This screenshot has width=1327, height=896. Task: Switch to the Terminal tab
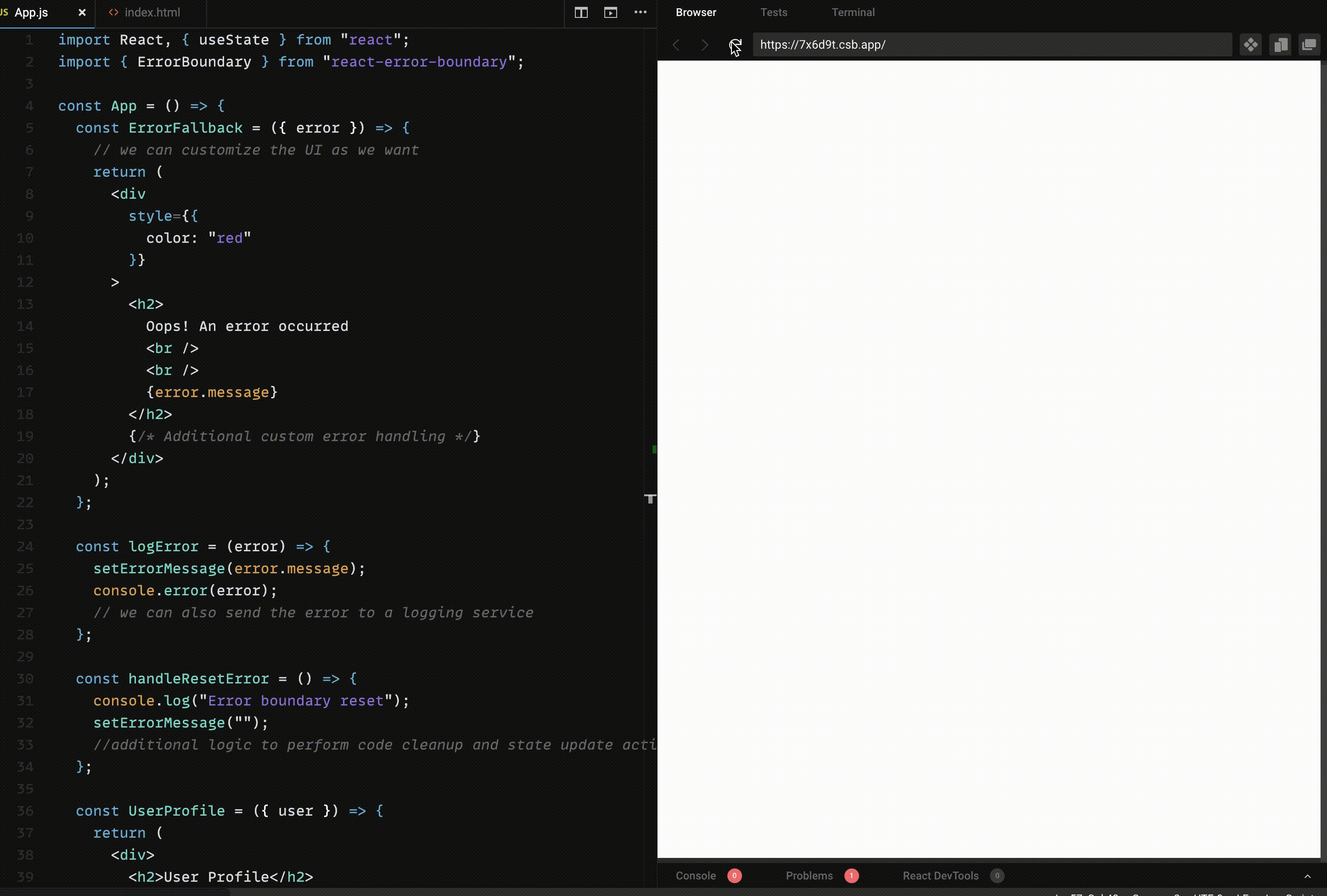pyautogui.click(x=853, y=12)
